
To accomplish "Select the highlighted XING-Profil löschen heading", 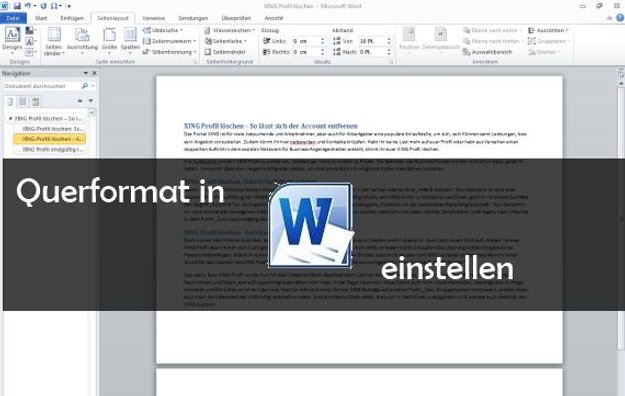I will (x=49, y=139).
